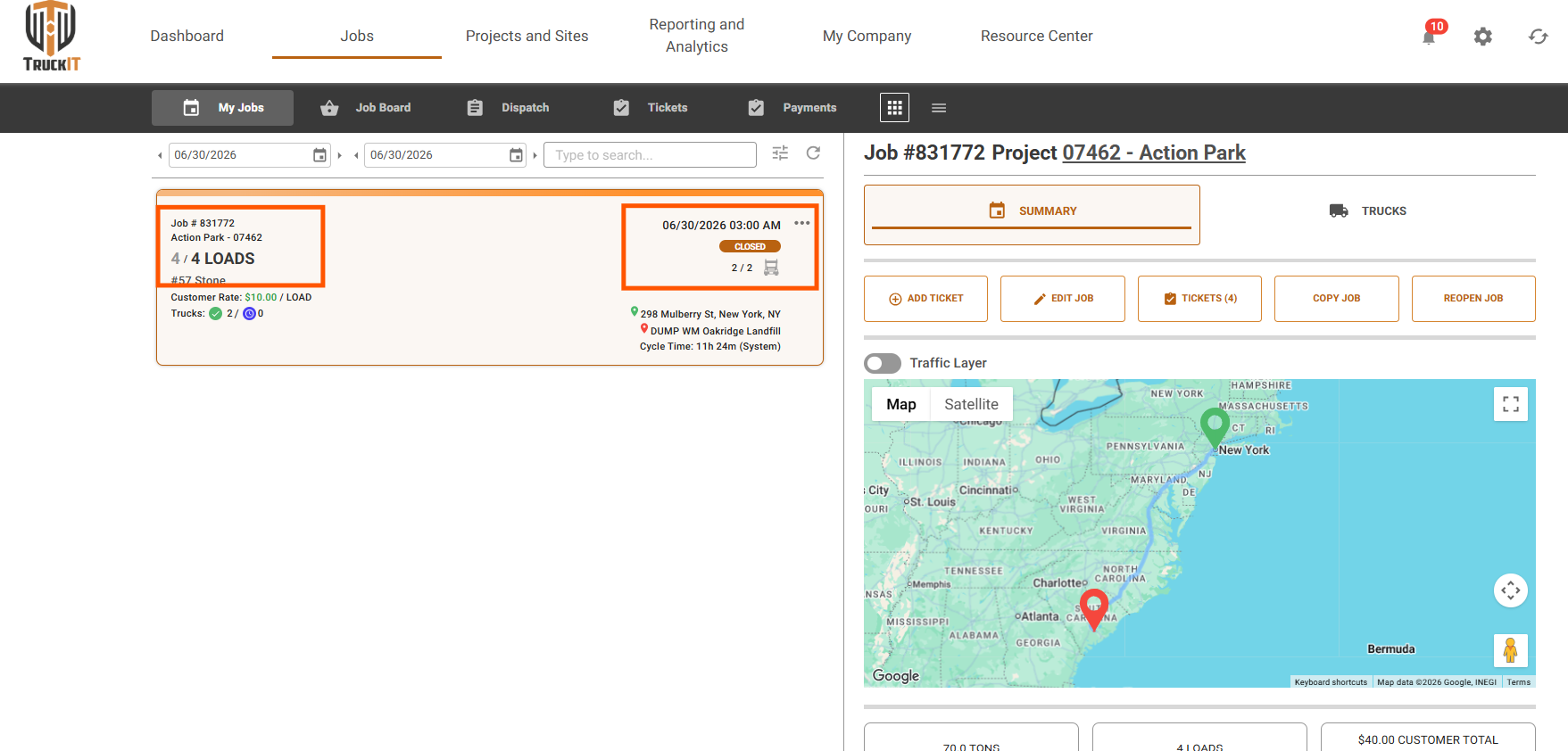
Task: Focus the Type to search field
Action: [650, 155]
